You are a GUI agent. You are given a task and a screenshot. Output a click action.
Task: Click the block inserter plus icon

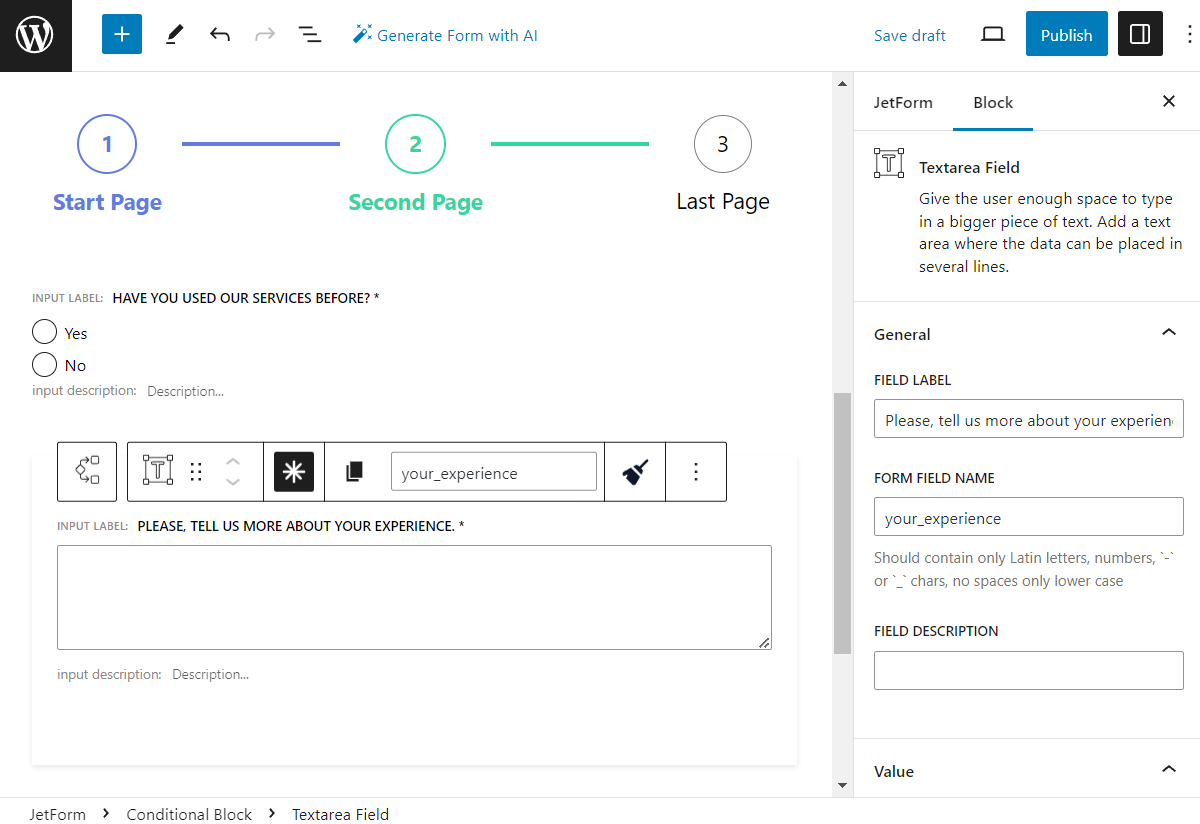[x=121, y=33]
